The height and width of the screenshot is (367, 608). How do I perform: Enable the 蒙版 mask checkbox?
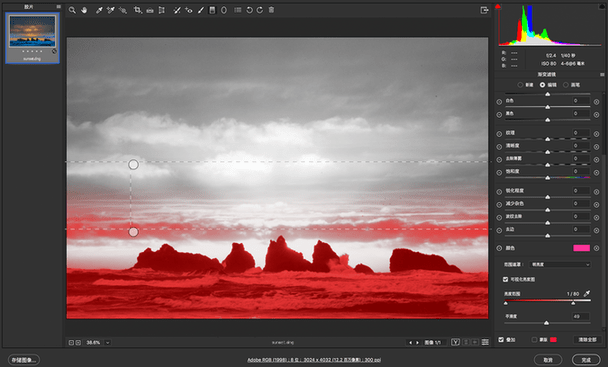click(534, 339)
